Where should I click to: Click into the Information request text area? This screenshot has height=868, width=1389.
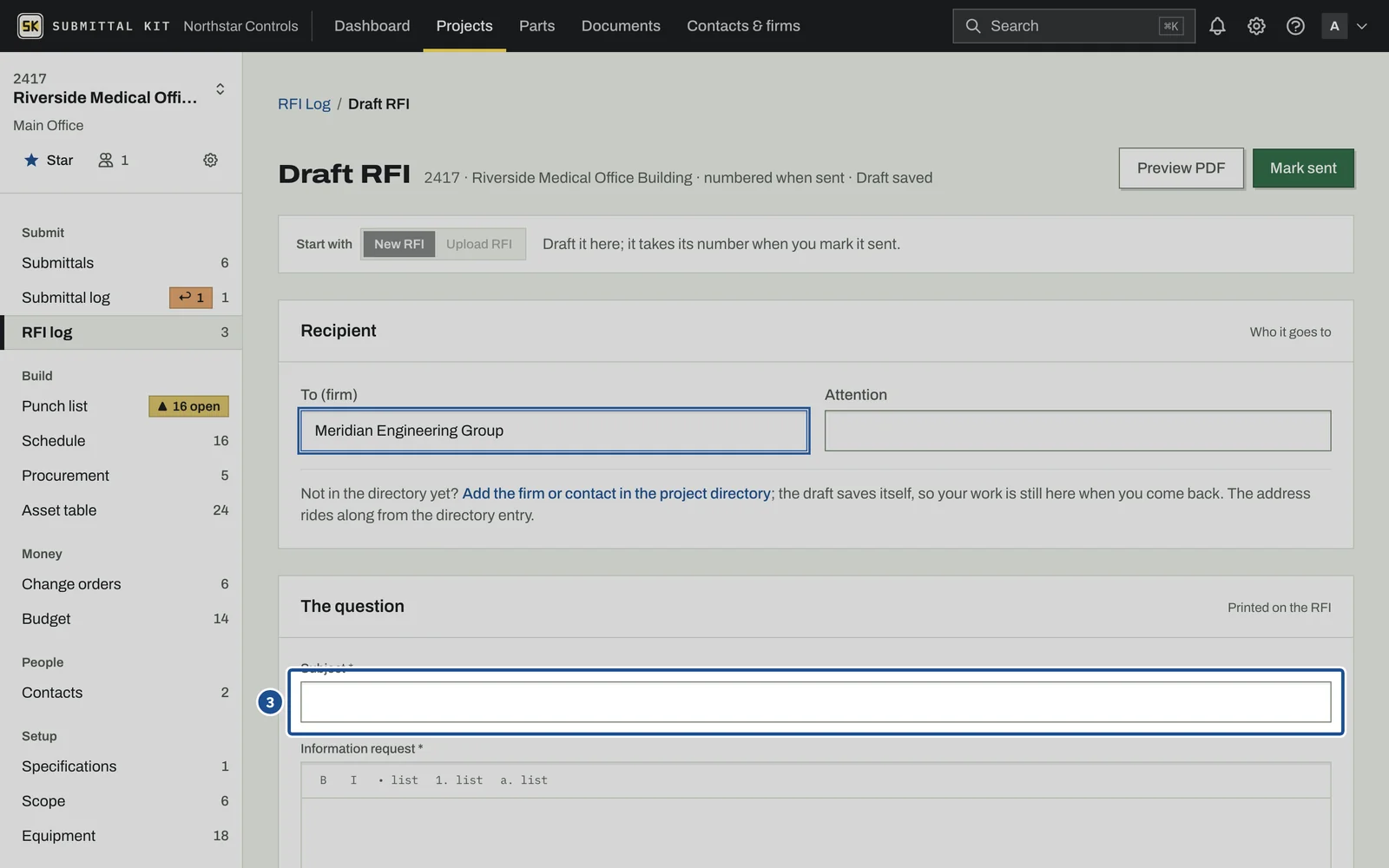point(815,833)
